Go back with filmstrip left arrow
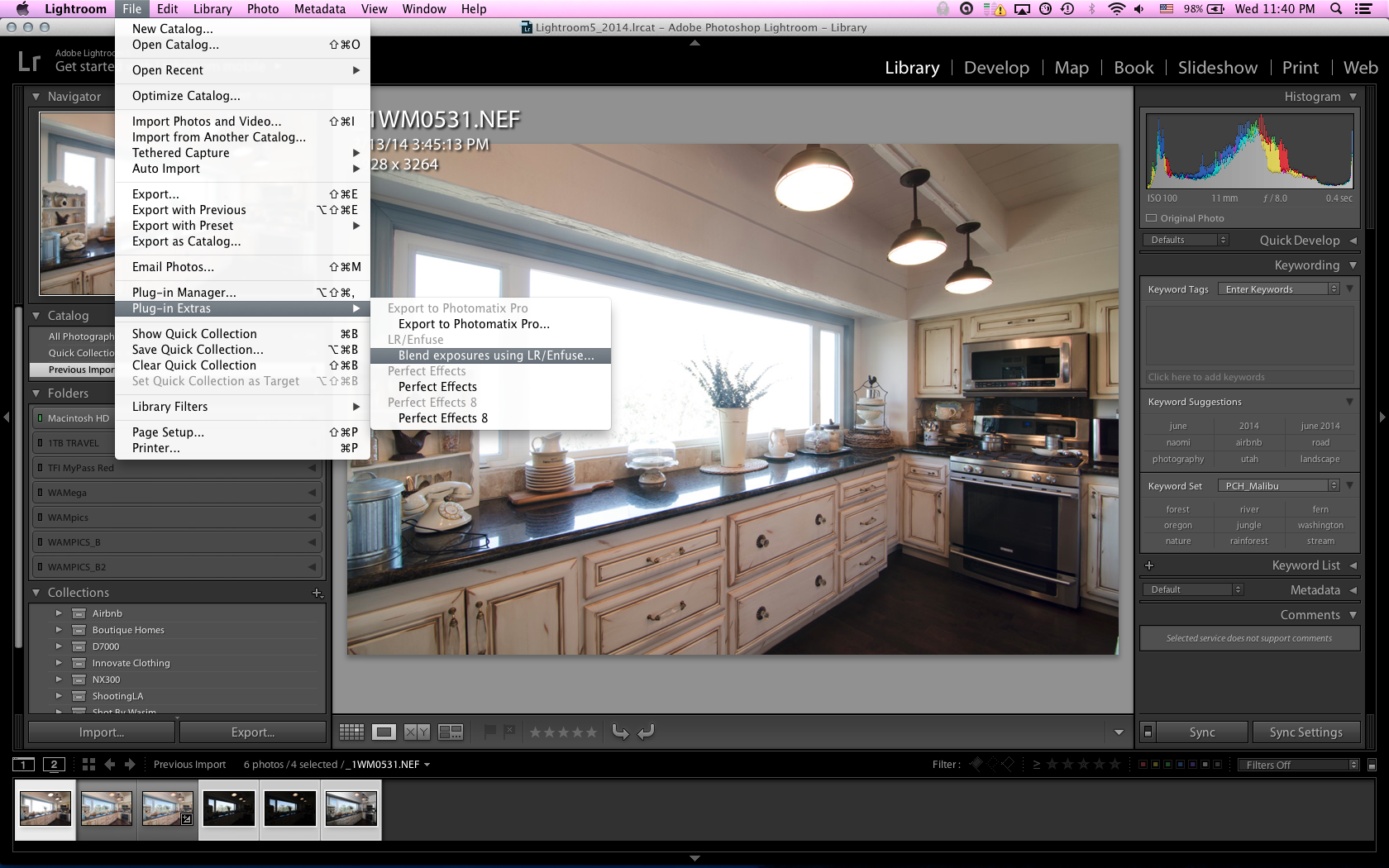This screenshot has height=868, width=1389. (x=109, y=765)
